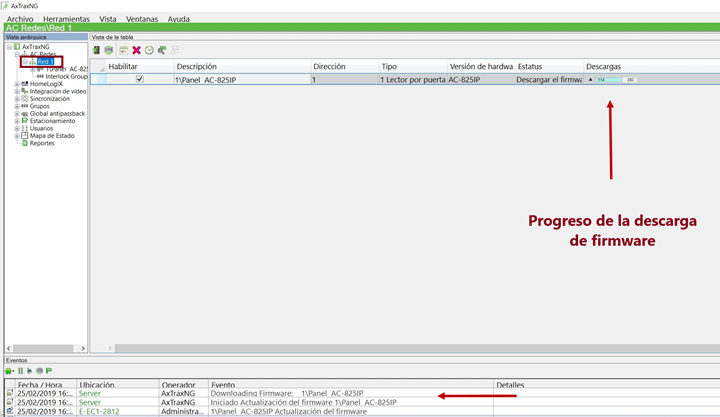Screen dimensions: 720x417
Task: Click the calendar icon in table toolbar
Action: pyautogui.click(x=124, y=50)
